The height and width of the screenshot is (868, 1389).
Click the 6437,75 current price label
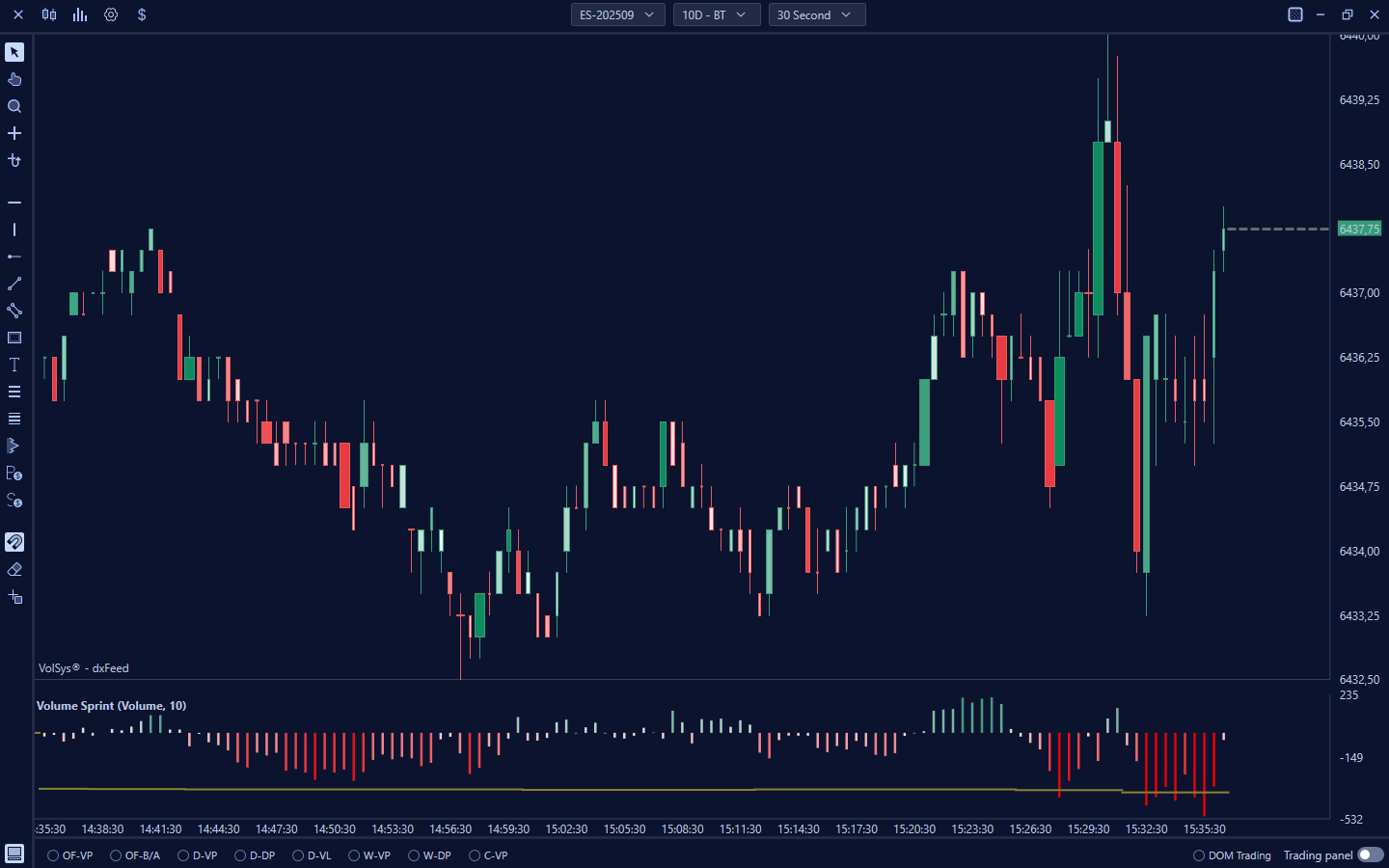pos(1359,229)
